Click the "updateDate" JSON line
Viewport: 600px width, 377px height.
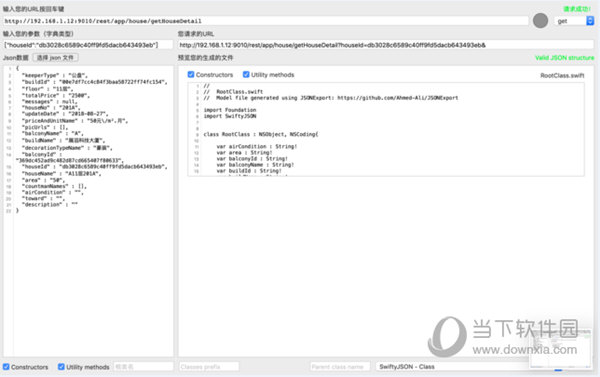tap(65, 114)
